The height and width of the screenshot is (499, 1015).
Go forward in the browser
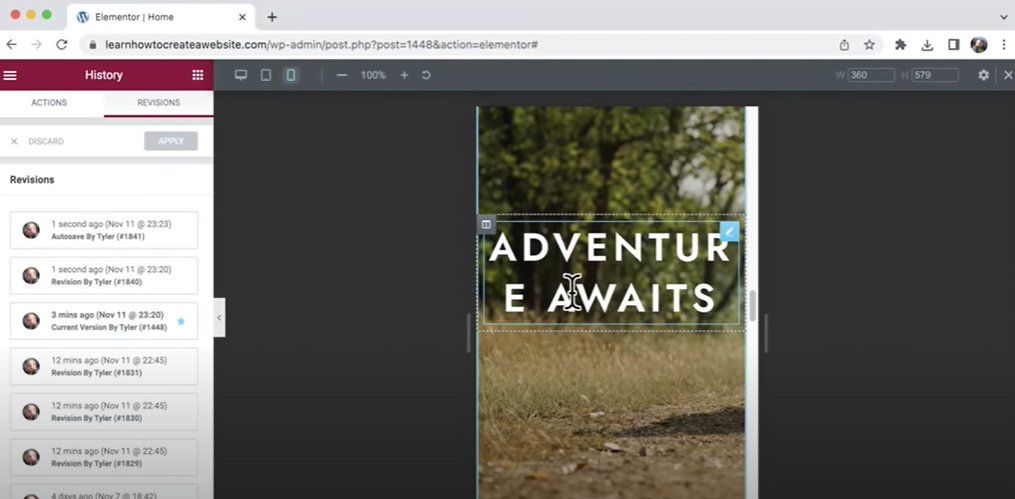click(x=37, y=45)
